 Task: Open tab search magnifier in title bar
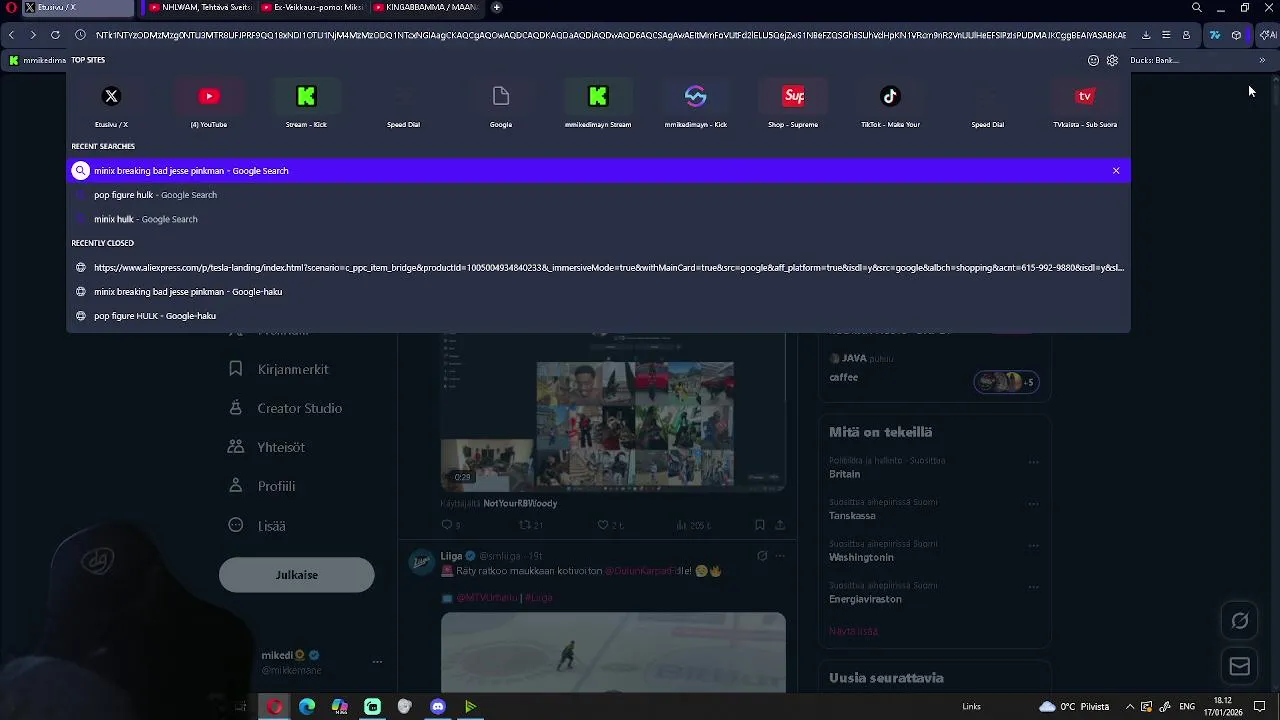pos(1196,7)
